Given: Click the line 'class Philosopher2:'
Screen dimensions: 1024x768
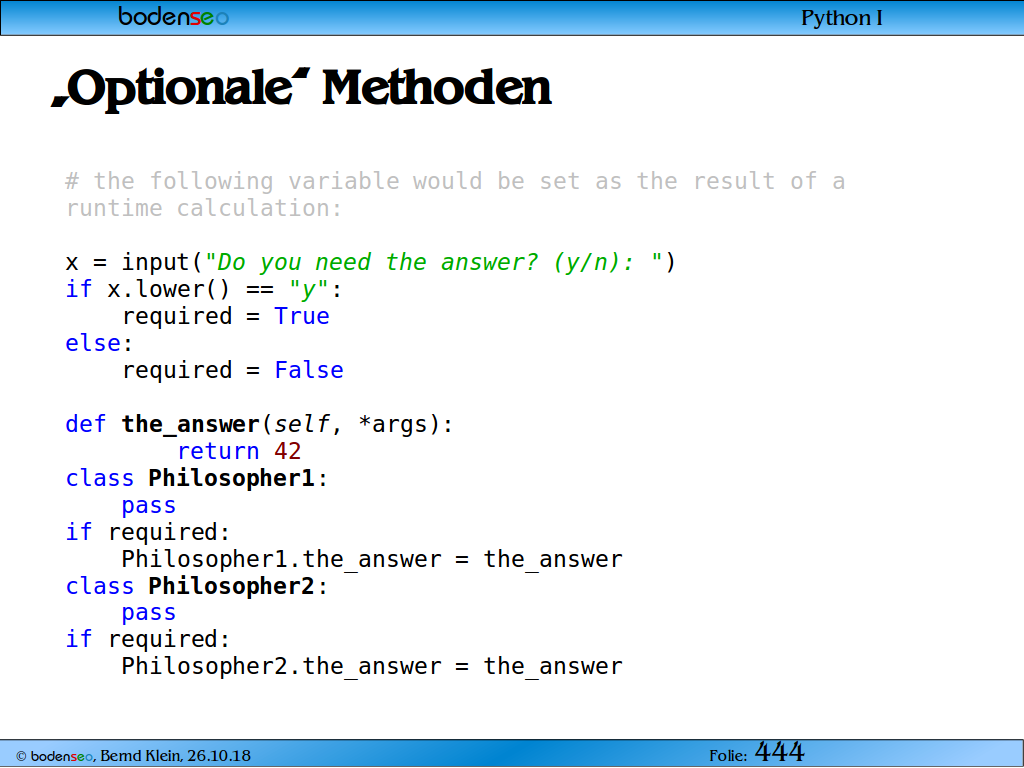Looking at the screenshot, I should (x=197, y=586).
